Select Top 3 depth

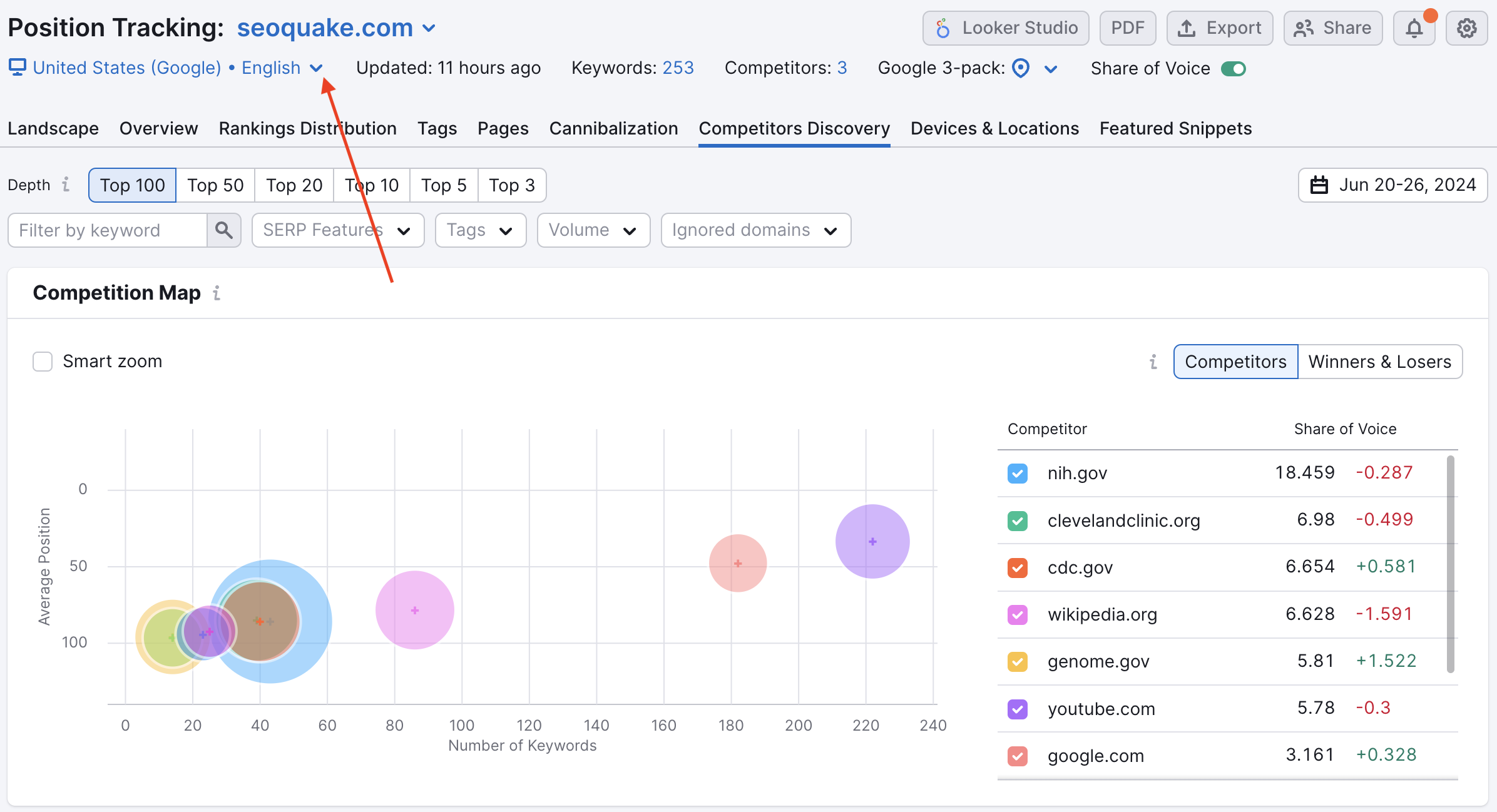coord(512,185)
